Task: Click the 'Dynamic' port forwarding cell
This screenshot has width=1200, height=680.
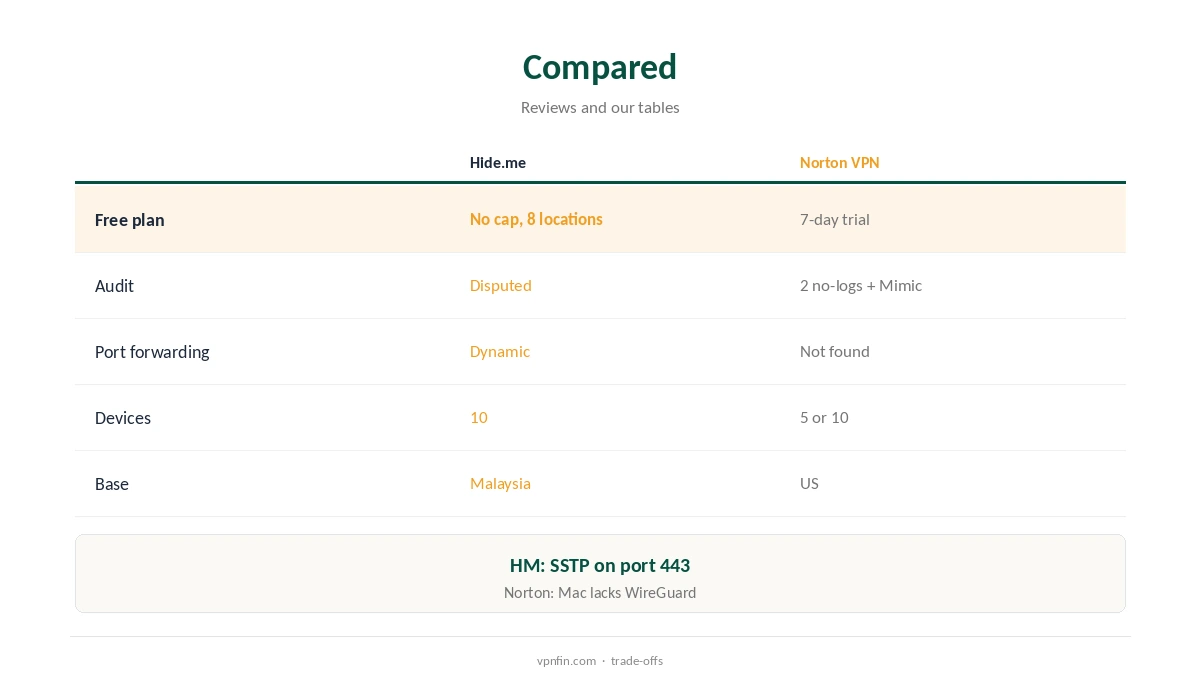Action: click(x=500, y=351)
